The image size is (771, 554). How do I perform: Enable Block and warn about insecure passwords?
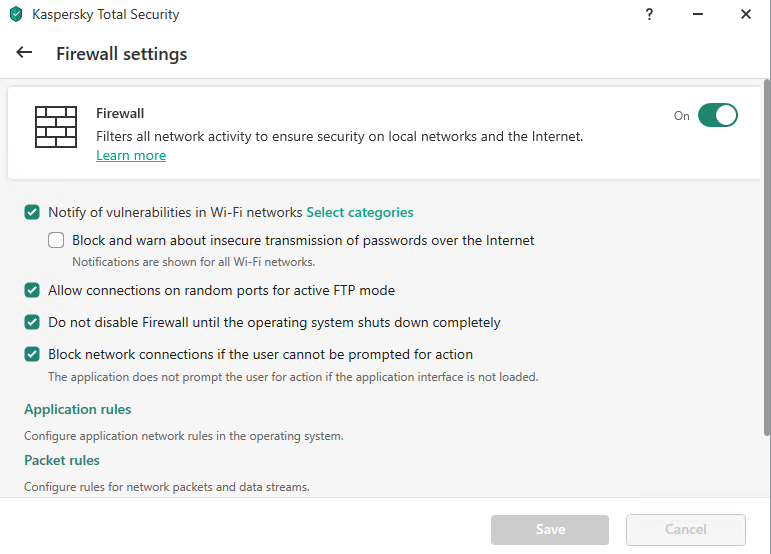[x=56, y=240]
